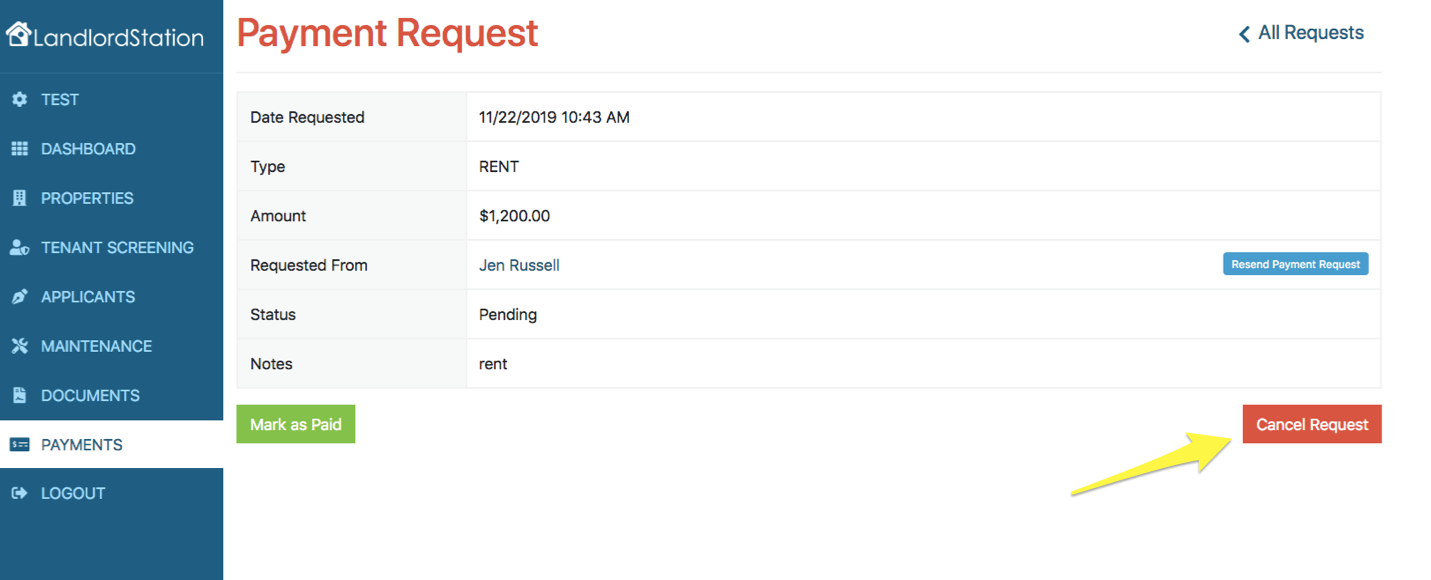Click the Tenant Screening person icon
Image resolution: width=1431 pixels, height=580 pixels.
pos(19,248)
